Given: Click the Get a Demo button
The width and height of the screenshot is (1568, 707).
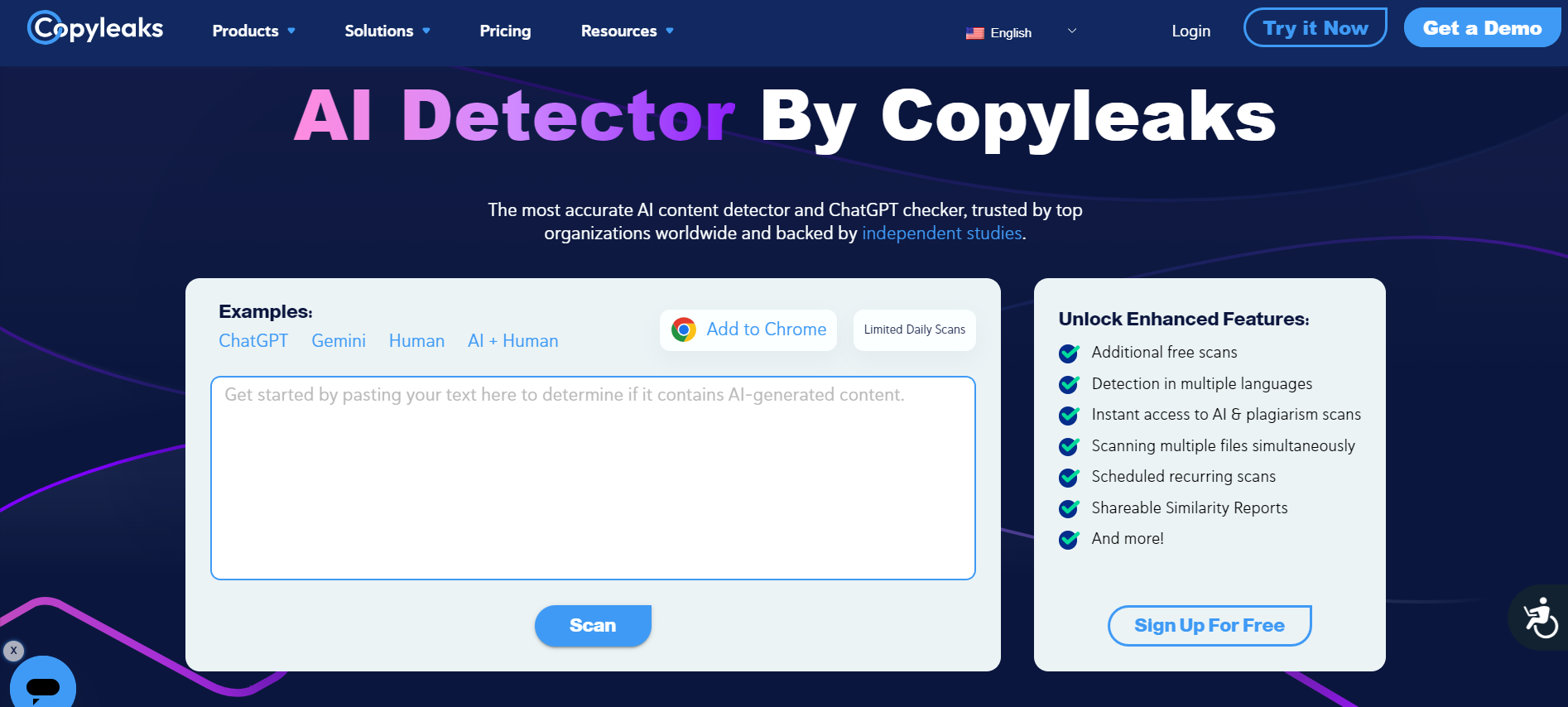Looking at the screenshot, I should (1482, 28).
